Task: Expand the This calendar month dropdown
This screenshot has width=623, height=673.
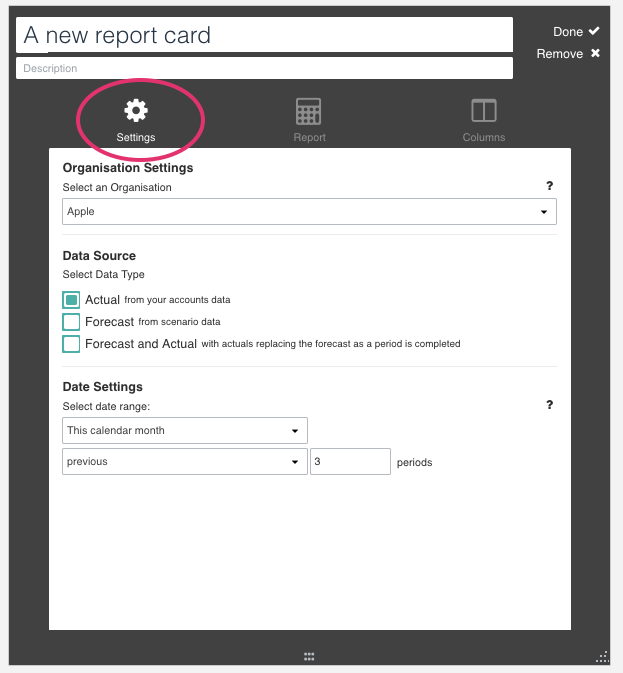Action: coord(185,430)
